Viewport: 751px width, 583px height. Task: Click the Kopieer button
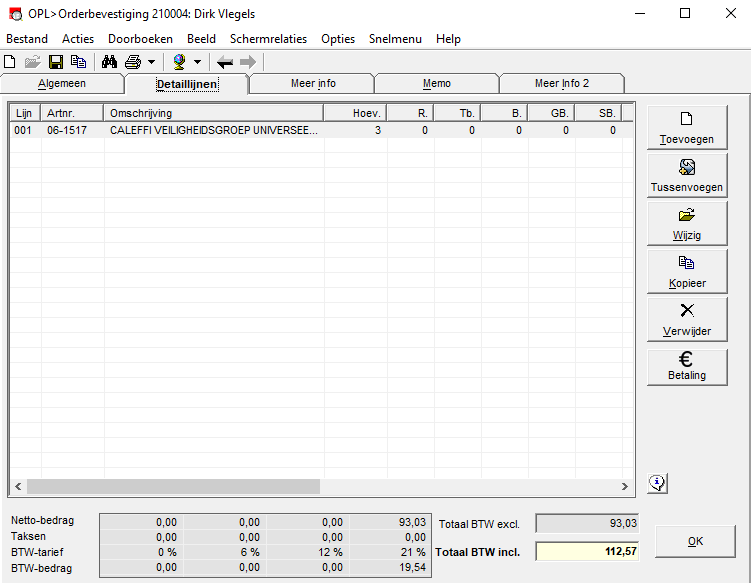687,272
